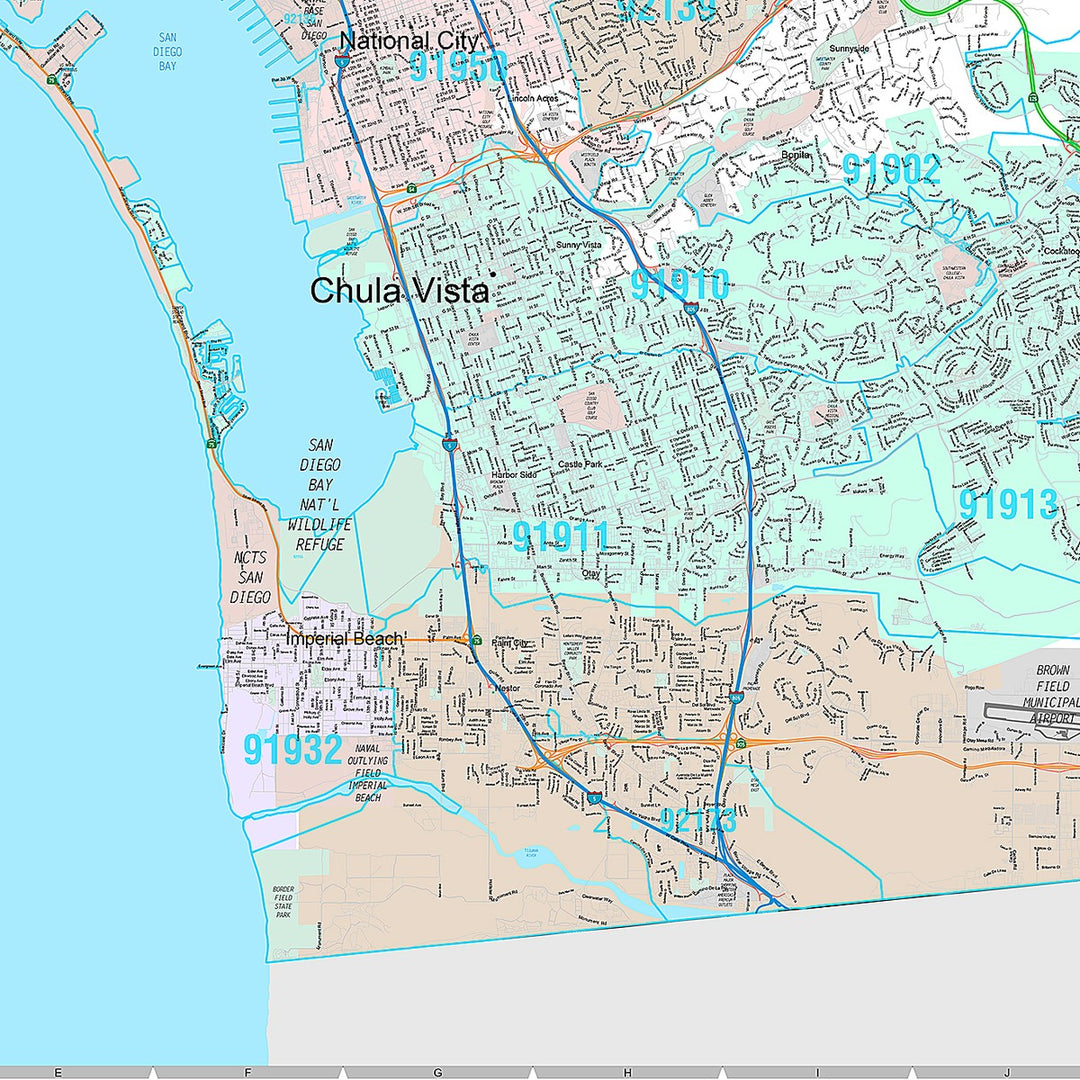Click the I-5 shield near the 92173 label
Image resolution: width=1080 pixels, height=1080 pixels.
click(x=595, y=798)
